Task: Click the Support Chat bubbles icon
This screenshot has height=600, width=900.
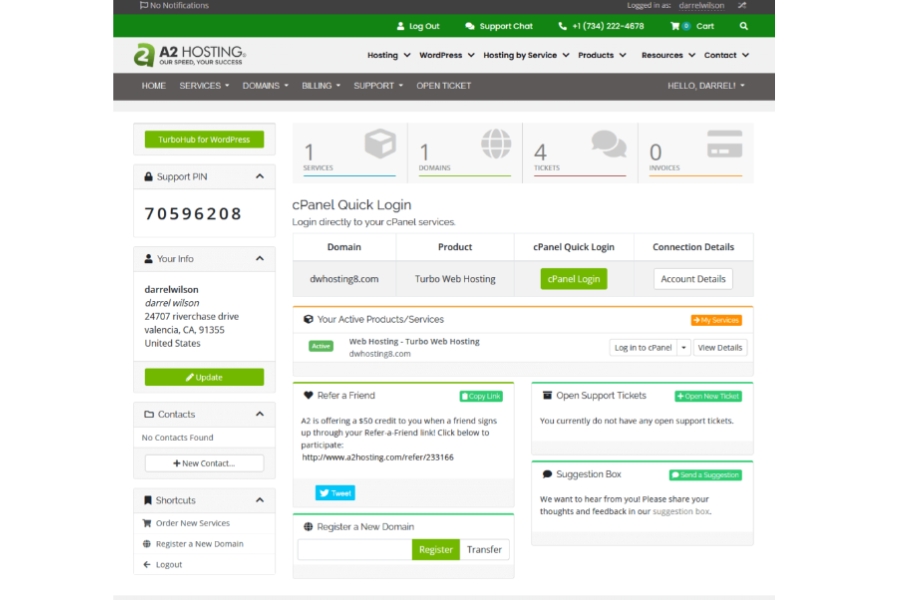Action: pyautogui.click(x=470, y=26)
